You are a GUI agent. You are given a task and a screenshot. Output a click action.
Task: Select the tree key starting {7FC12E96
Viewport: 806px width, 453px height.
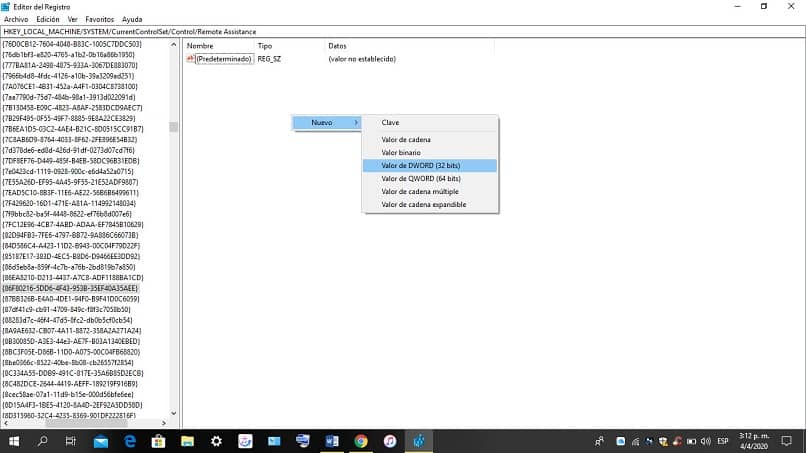point(73,224)
